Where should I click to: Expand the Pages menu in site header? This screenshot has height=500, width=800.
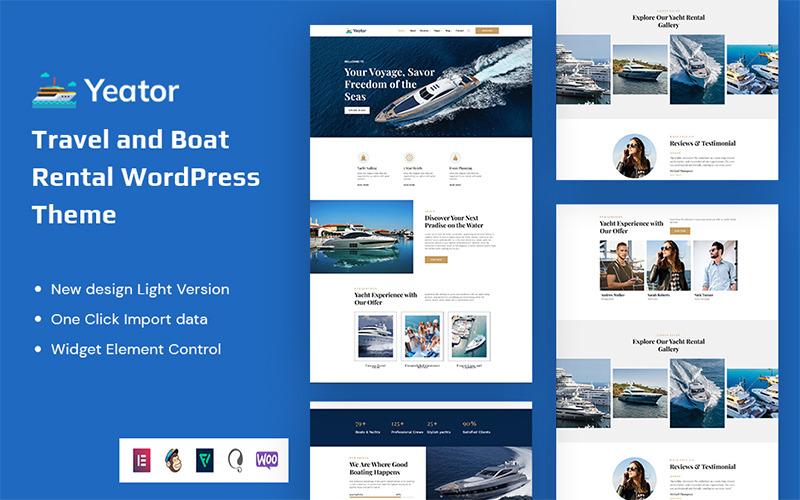coord(436,31)
